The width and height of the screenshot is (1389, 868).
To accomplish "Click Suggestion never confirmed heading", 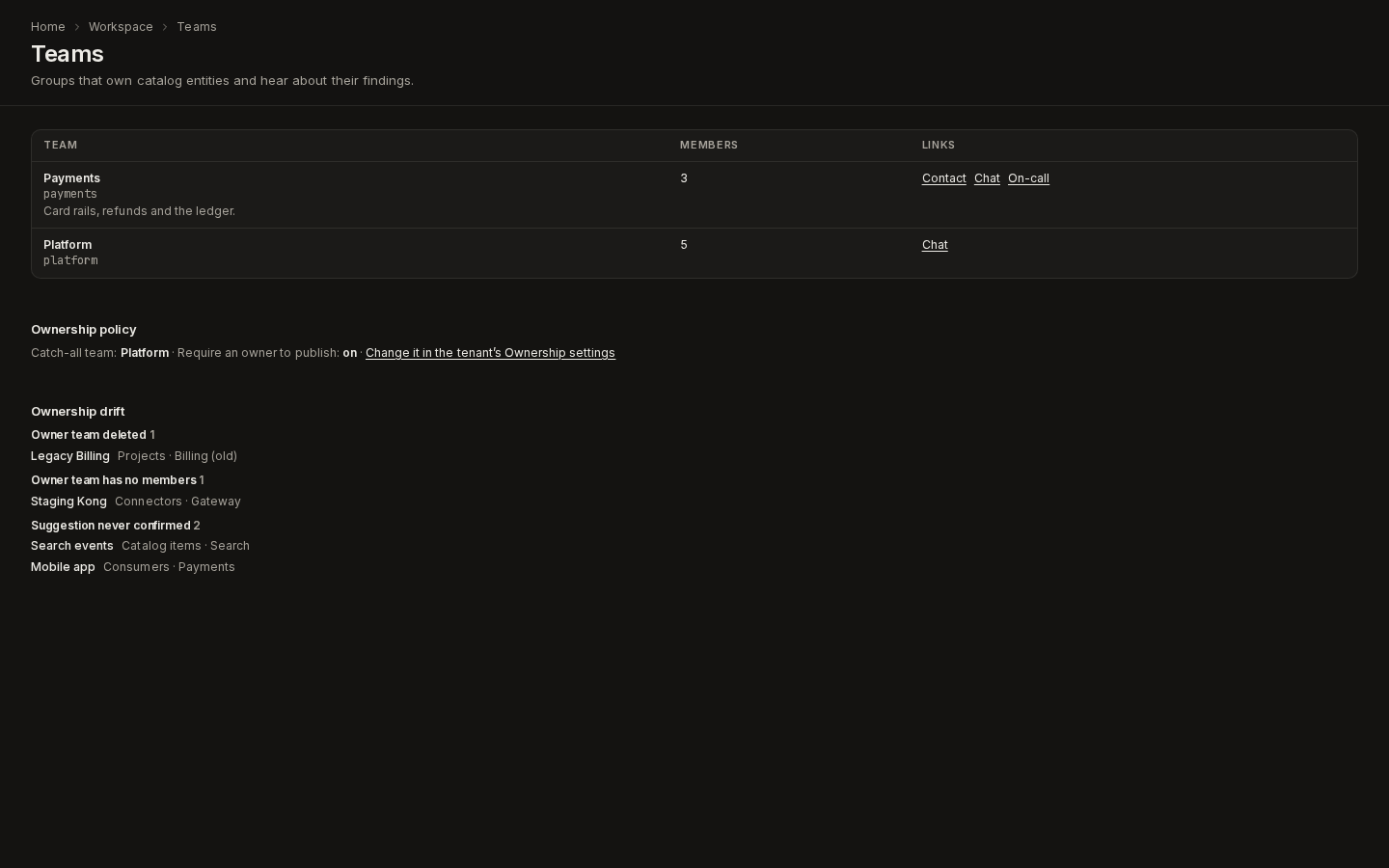I will click(111, 526).
